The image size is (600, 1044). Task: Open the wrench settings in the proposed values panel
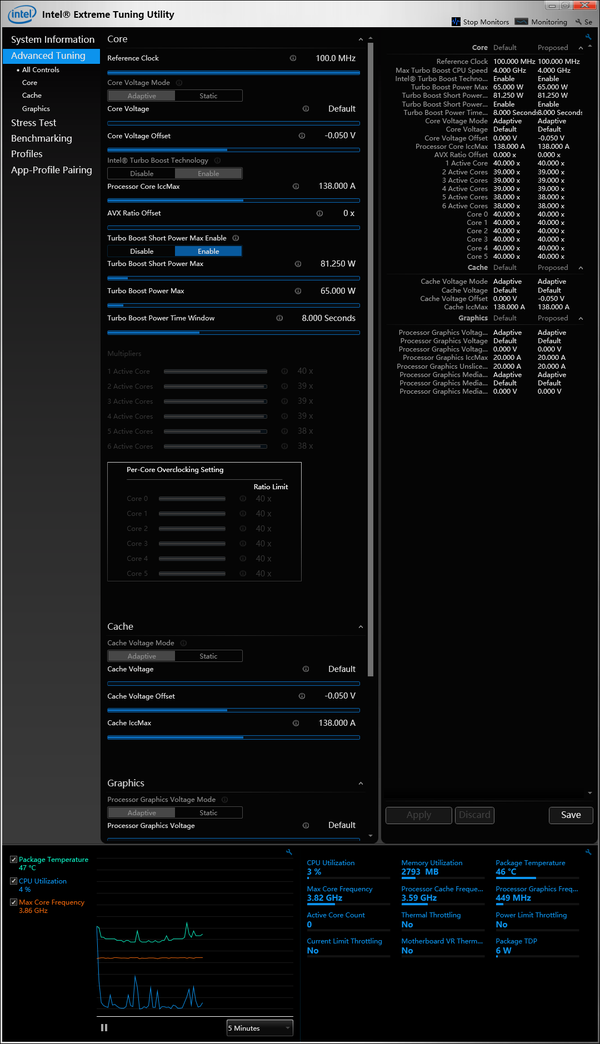(589, 37)
